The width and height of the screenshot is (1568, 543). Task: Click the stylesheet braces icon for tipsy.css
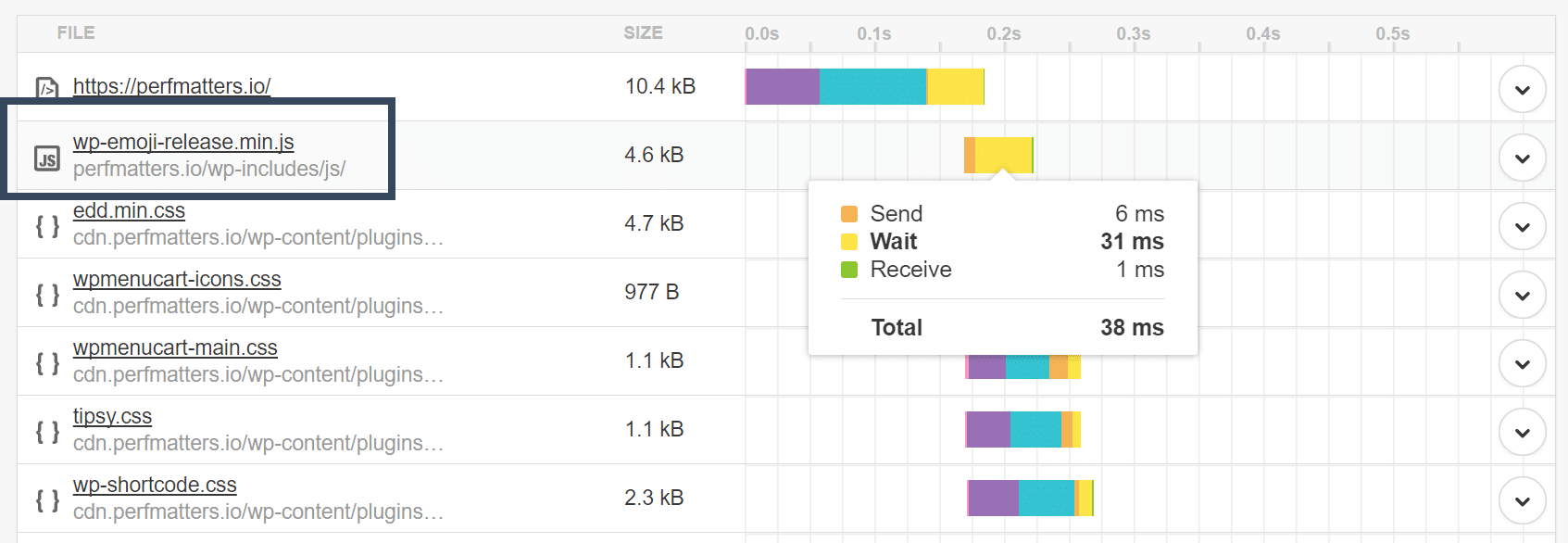click(x=45, y=429)
